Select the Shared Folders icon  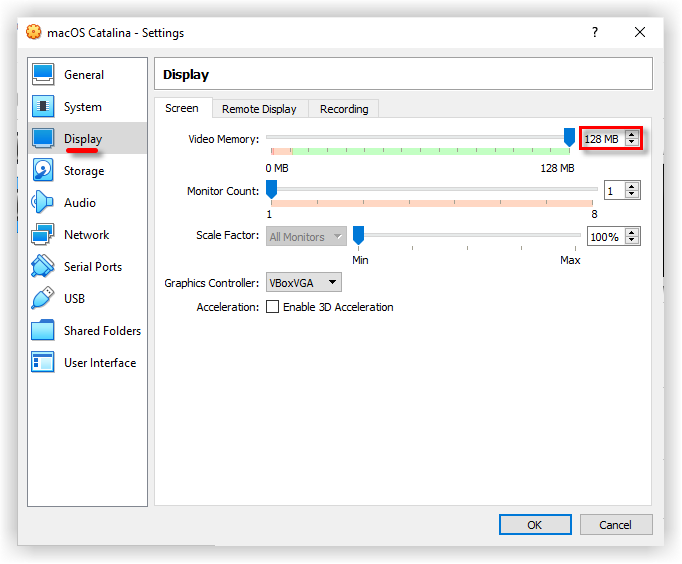[x=43, y=330]
